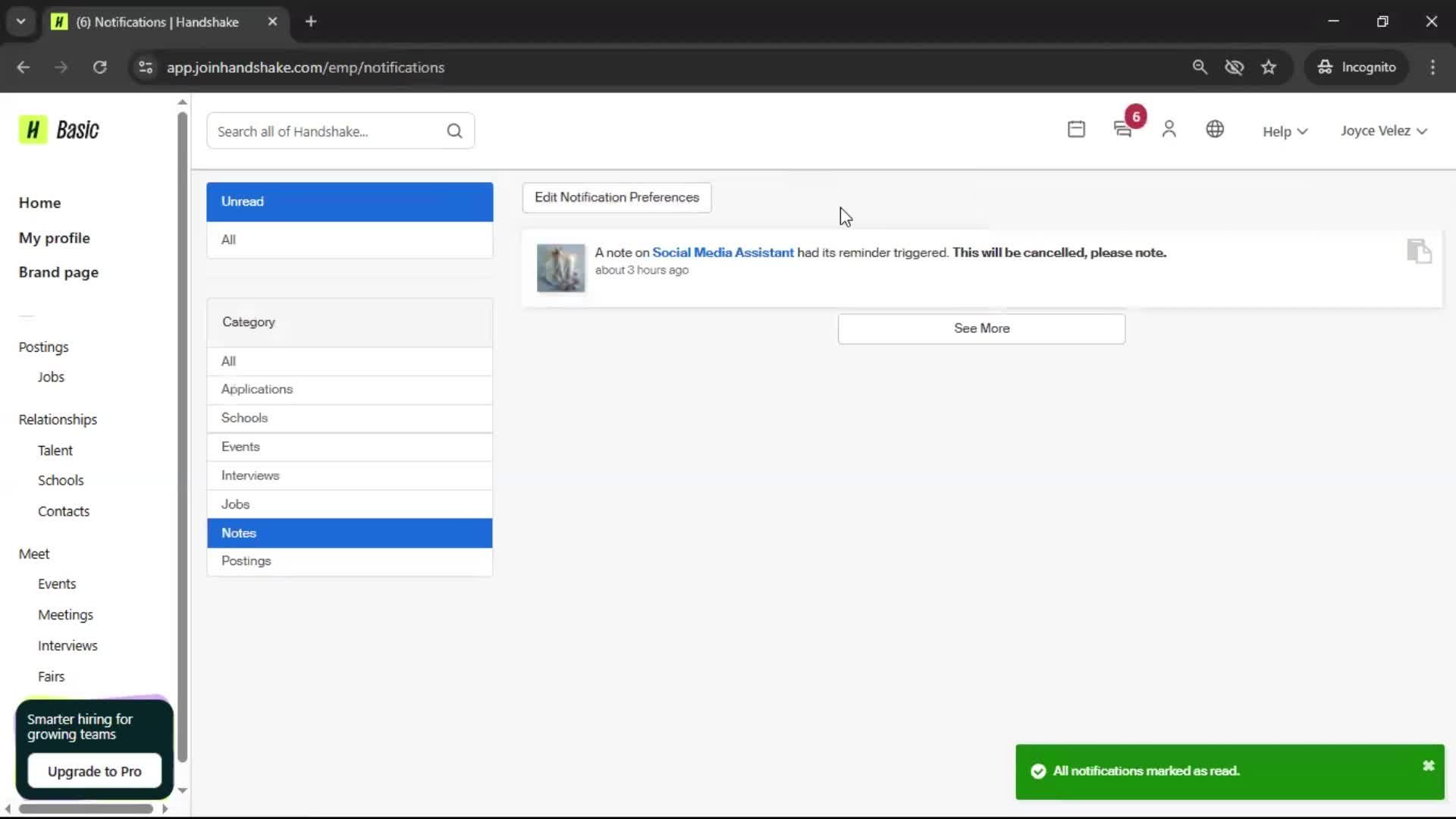
Task: Open Contacts in the sidebar
Action: [64, 512]
